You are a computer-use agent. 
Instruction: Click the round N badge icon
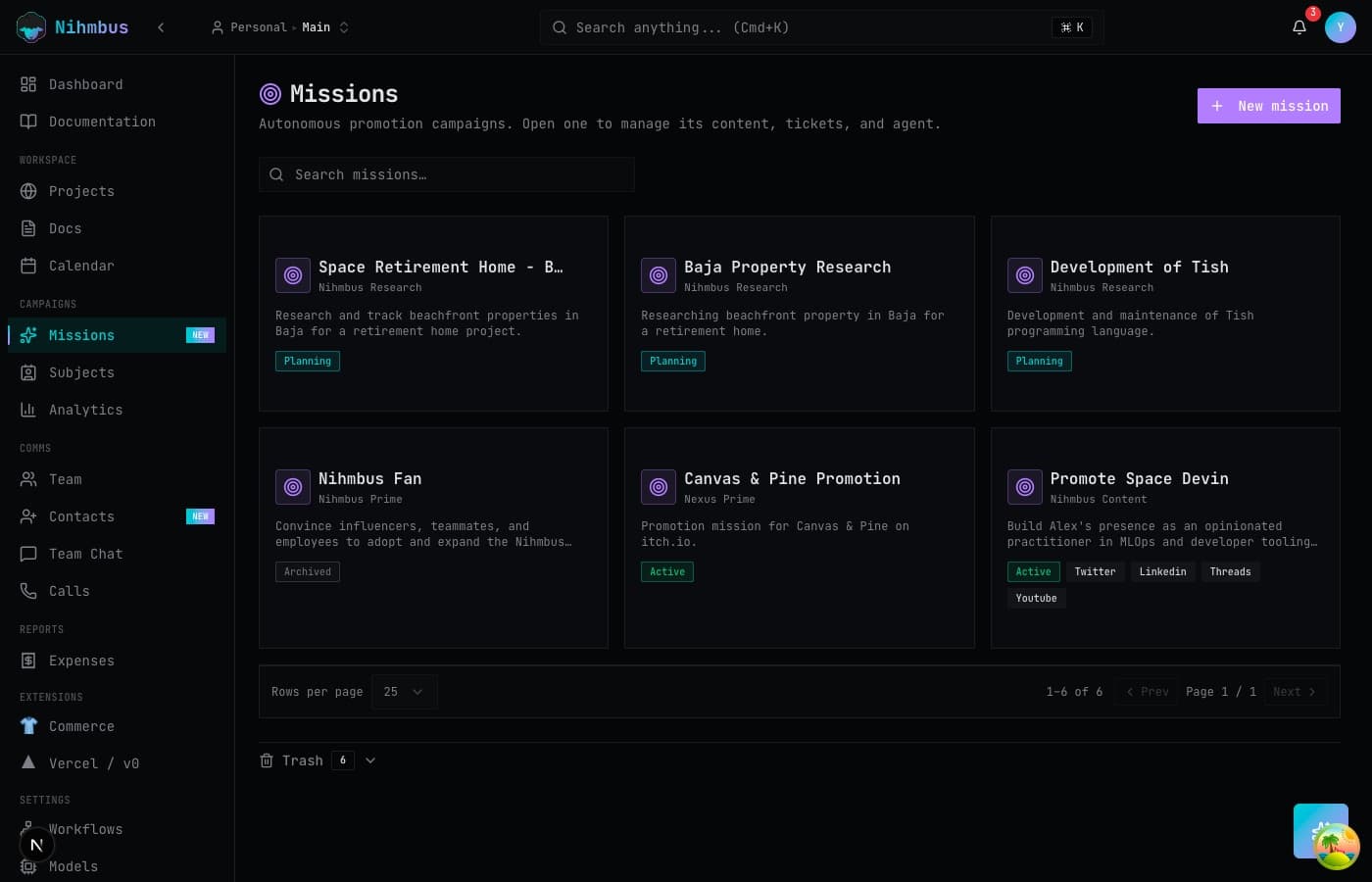coord(36,845)
